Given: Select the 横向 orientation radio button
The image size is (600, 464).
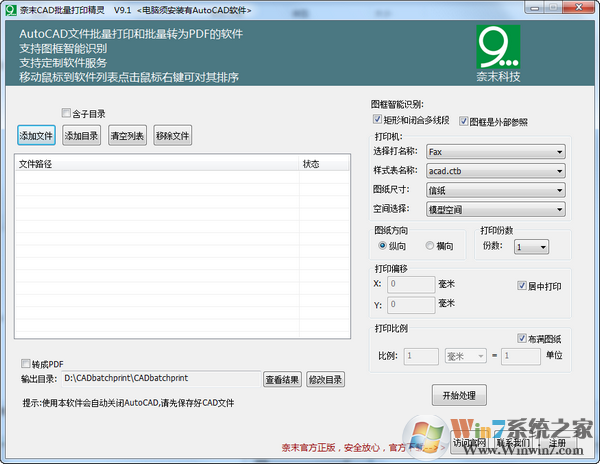Looking at the screenshot, I should coord(431,246).
